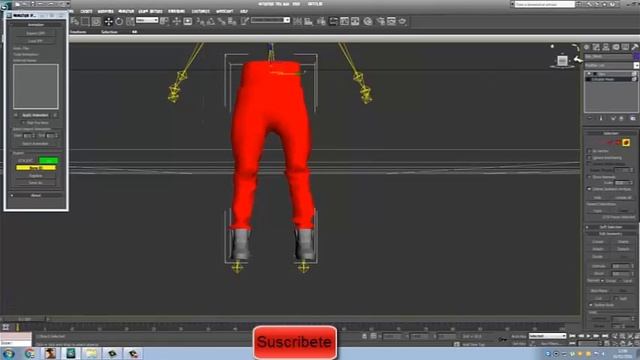The image size is (640, 360).
Task: Click Configure Modifier Sets icon
Action: [633, 118]
